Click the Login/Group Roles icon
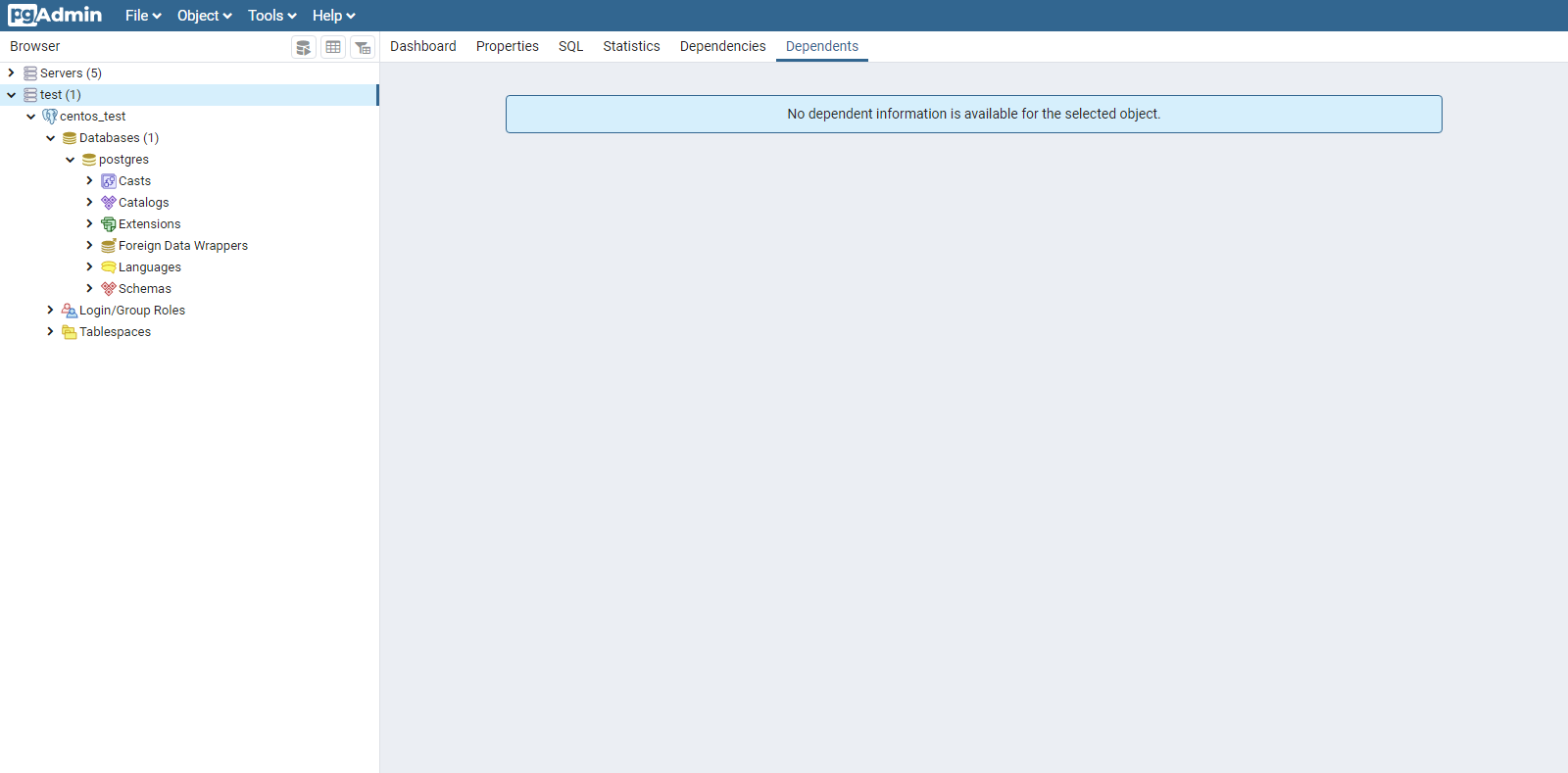The image size is (1568, 773). [x=70, y=311]
